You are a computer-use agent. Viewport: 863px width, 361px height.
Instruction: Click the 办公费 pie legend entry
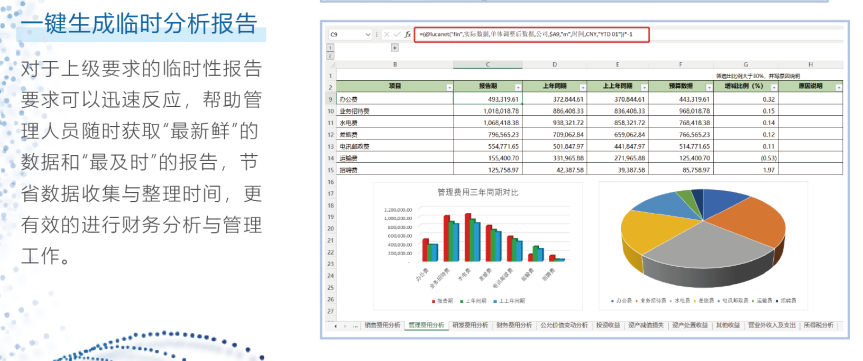click(620, 301)
